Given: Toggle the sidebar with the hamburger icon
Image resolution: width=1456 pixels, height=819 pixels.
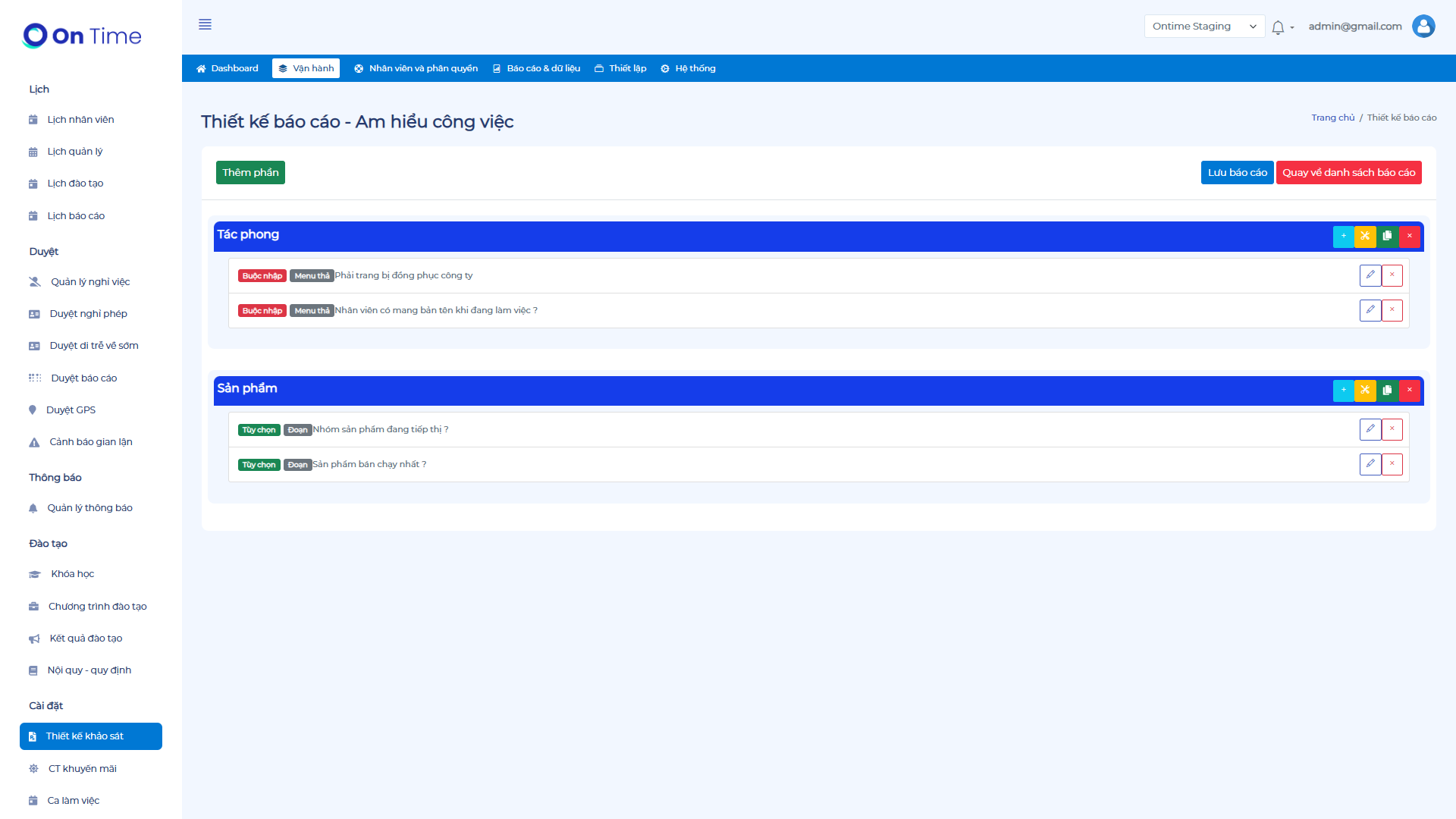Looking at the screenshot, I should pyautogui.click(x=205, y=24).
